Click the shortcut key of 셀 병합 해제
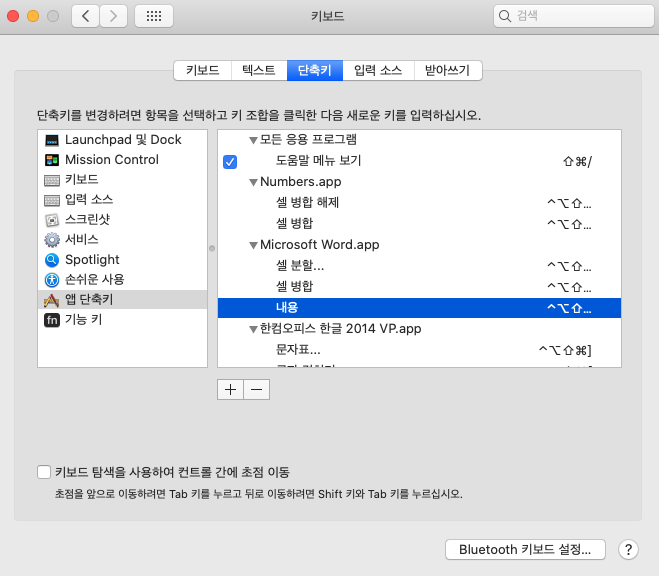The height and width of the screenshot is (576, 659). coord(569,203)
